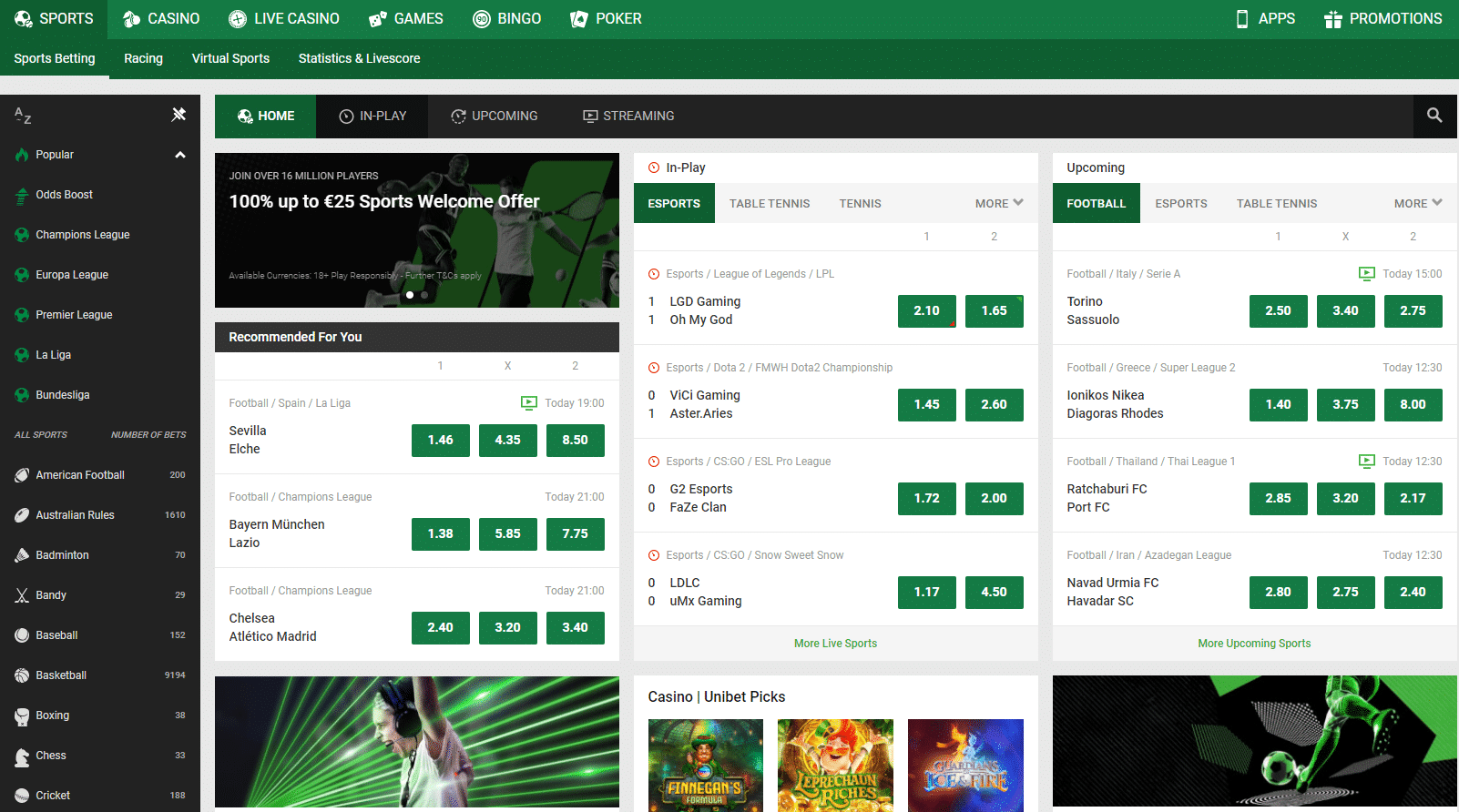
Task: Pick draw odds 5.85 for Bayern München
Action: coord(507,533)
